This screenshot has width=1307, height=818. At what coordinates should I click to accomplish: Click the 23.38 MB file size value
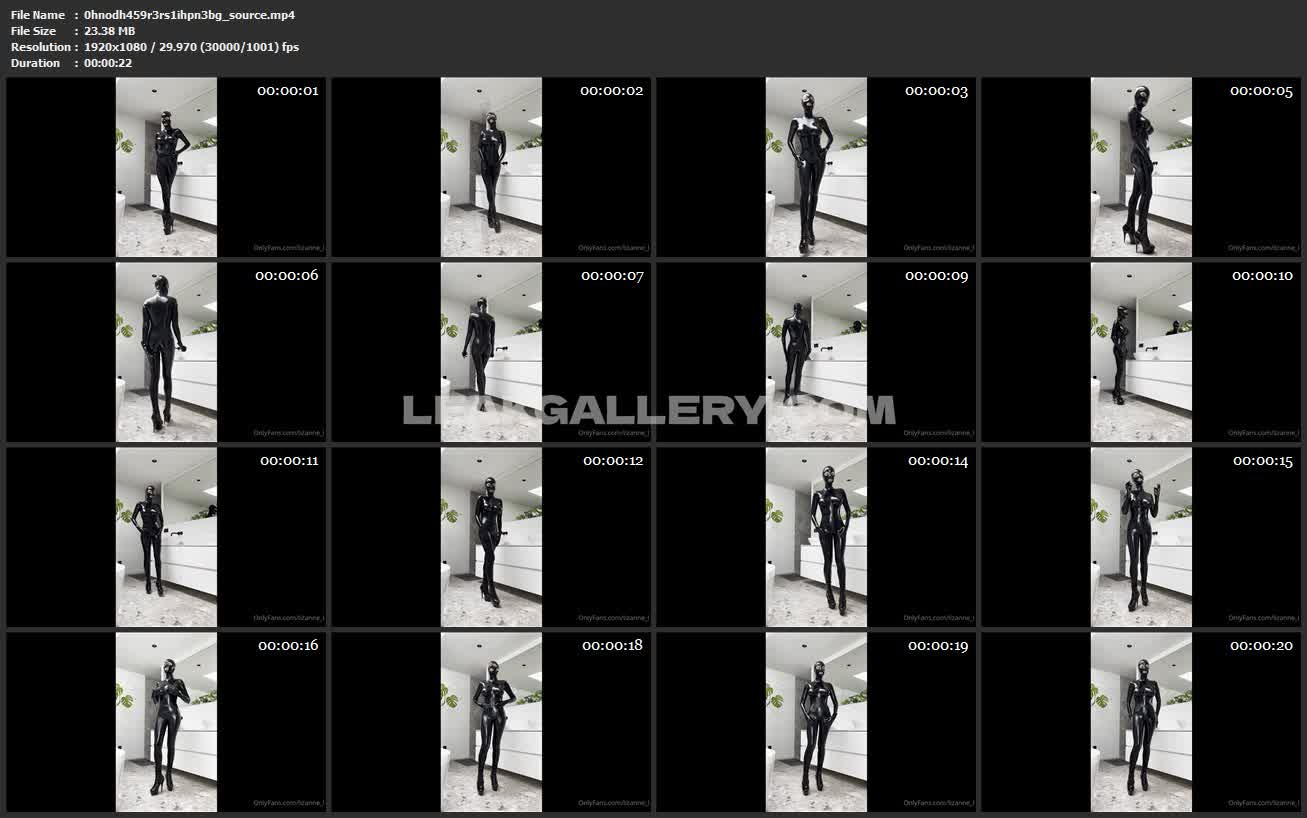point(109,31)
